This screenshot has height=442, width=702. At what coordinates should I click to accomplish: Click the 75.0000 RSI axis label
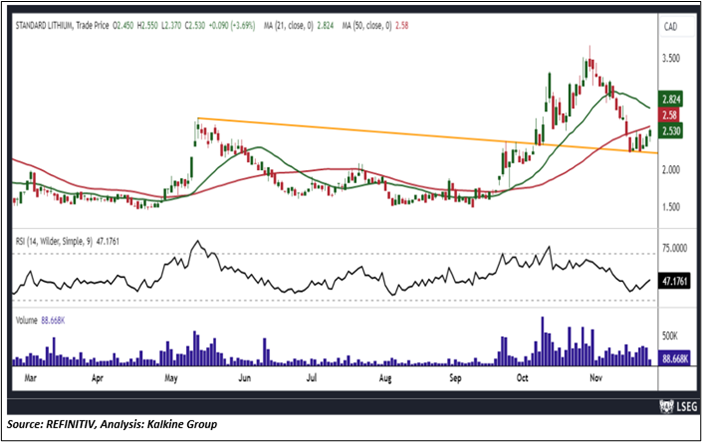pyautogui.click(x=674, y=248)
